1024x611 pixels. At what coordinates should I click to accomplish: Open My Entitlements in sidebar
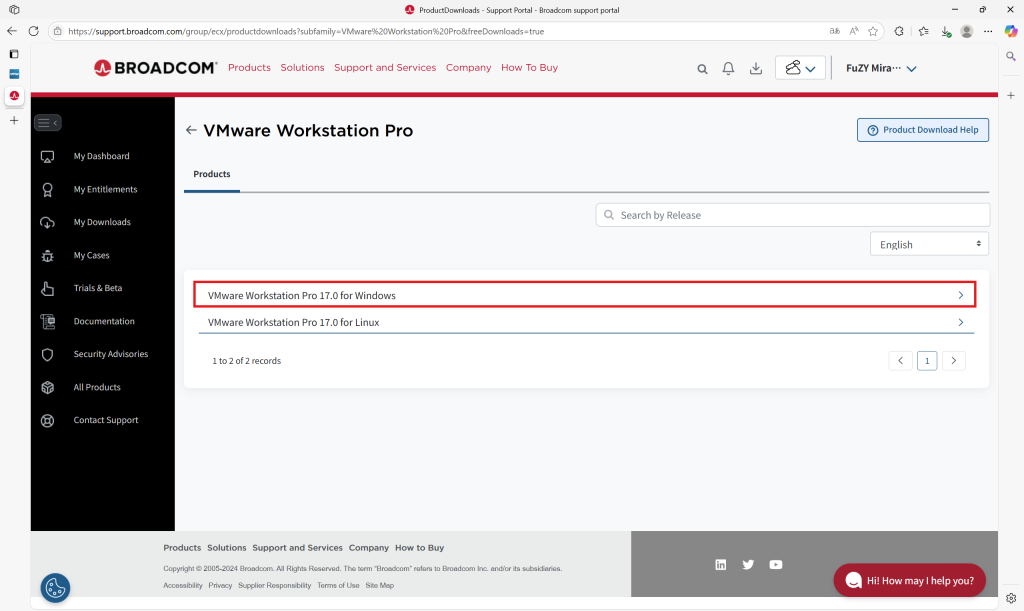105,189
